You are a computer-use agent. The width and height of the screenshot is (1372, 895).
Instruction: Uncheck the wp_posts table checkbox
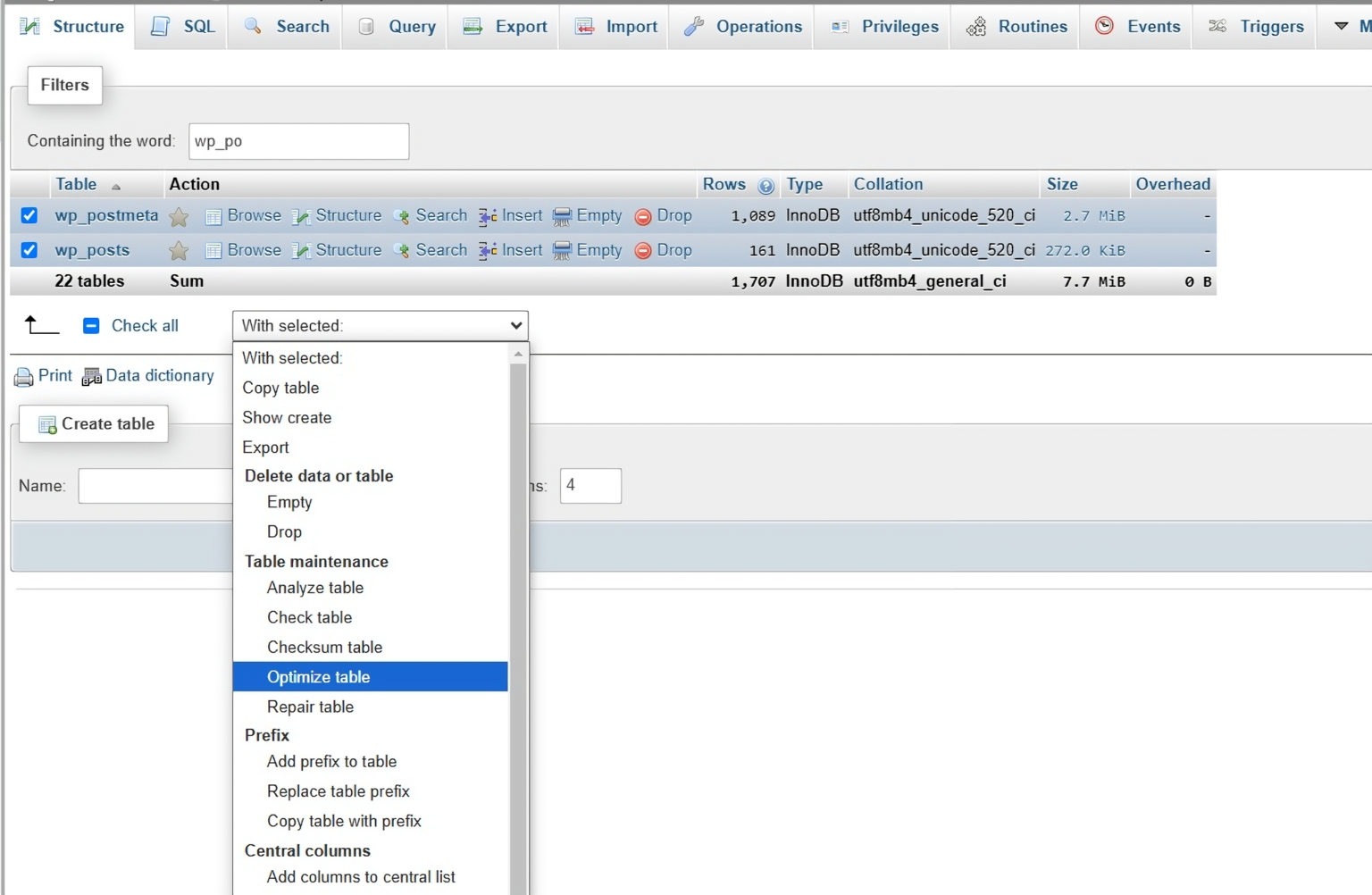tap(29, 250)
